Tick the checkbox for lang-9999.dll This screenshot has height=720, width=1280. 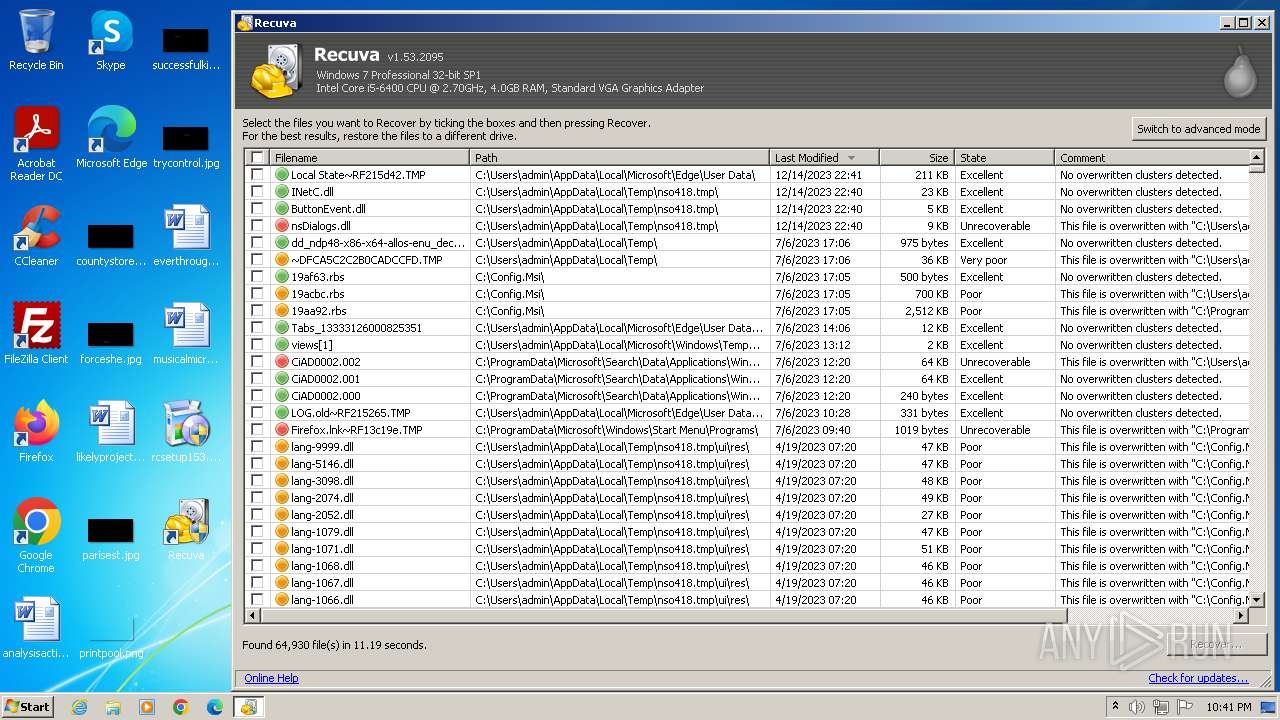(x=257, y=447)
